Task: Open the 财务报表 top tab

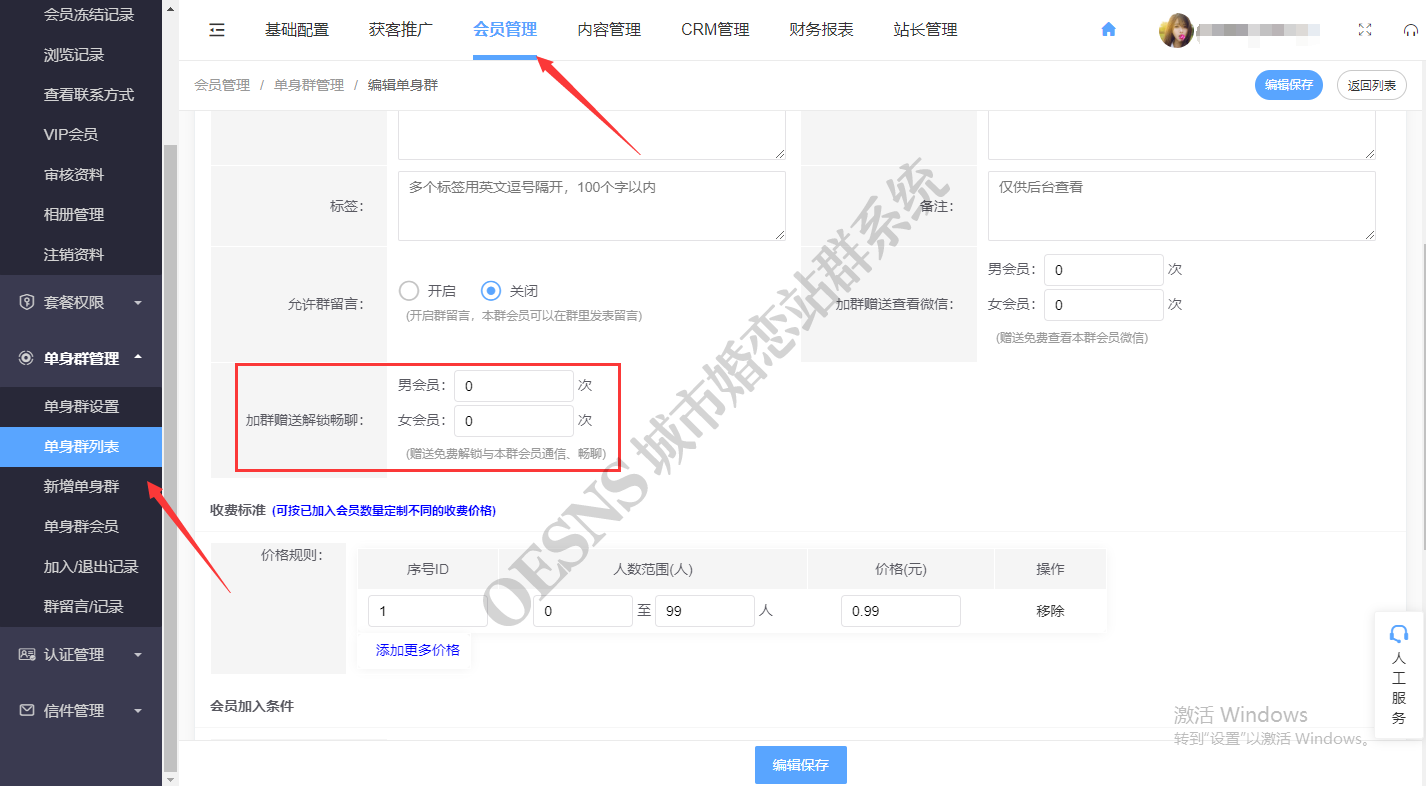Action: (x=821, y=30)
